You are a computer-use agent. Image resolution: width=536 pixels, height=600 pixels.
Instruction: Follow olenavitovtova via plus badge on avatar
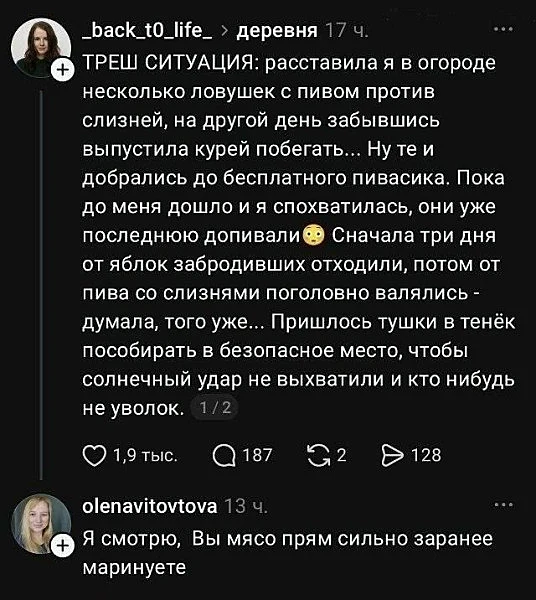click(62, 546)
